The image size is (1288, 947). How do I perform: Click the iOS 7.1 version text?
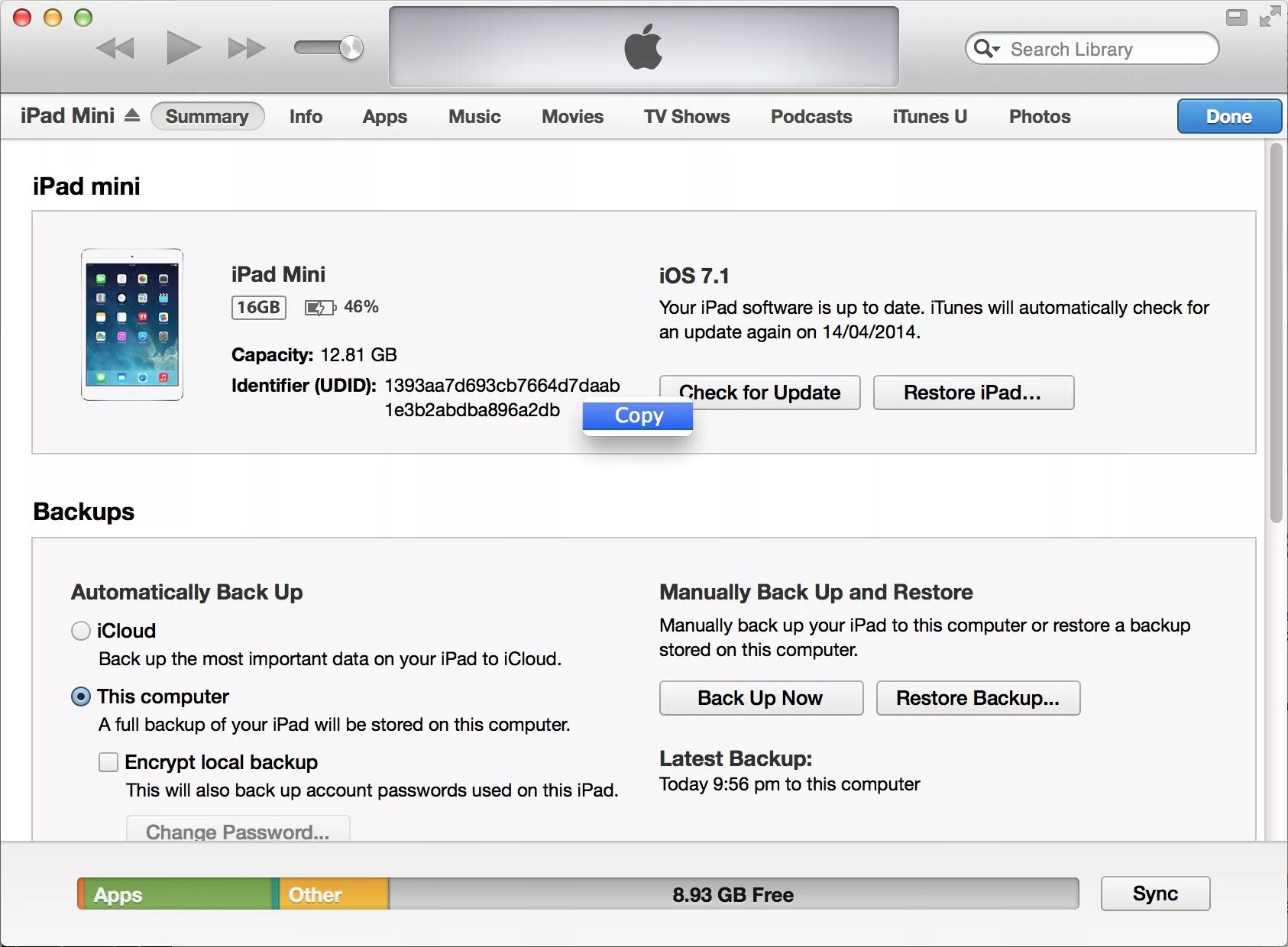pyautogui.click(x=694, y=276)
